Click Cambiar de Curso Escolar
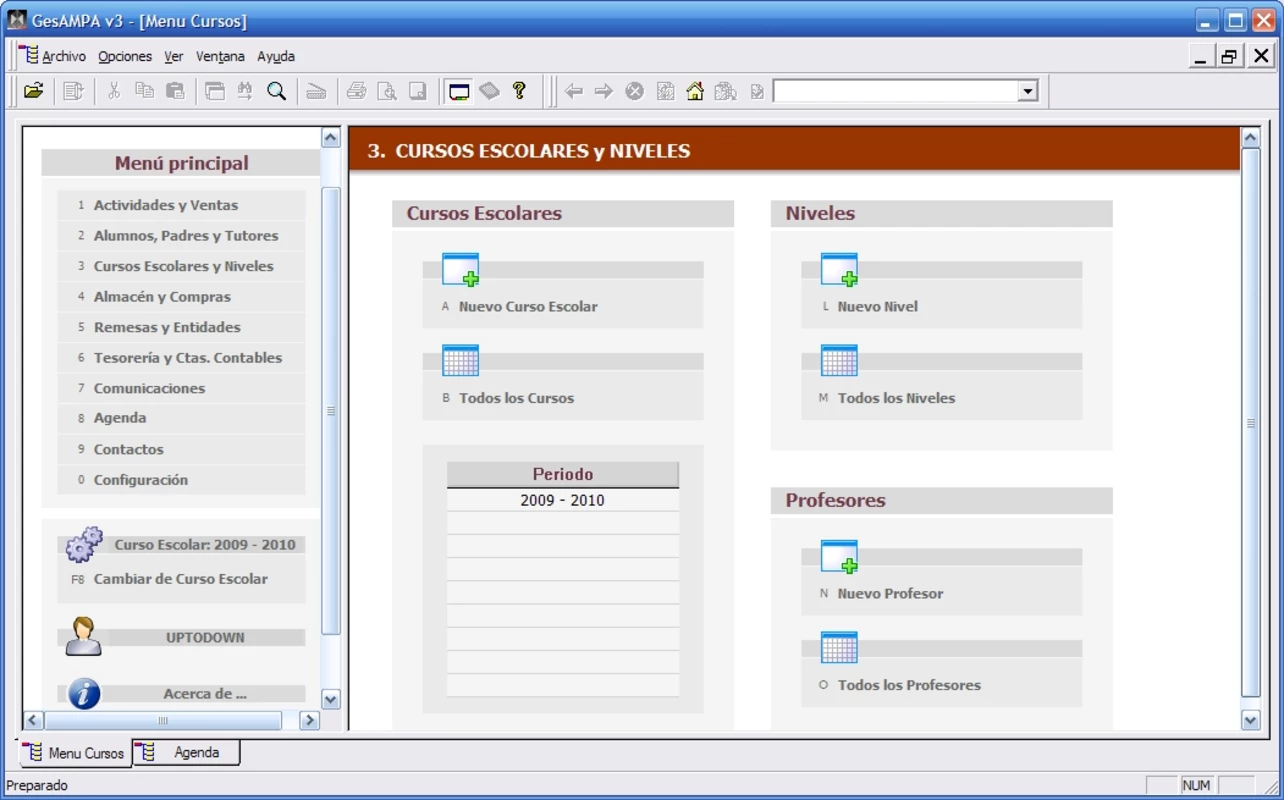1284x800 pixels. coord(181,579)
